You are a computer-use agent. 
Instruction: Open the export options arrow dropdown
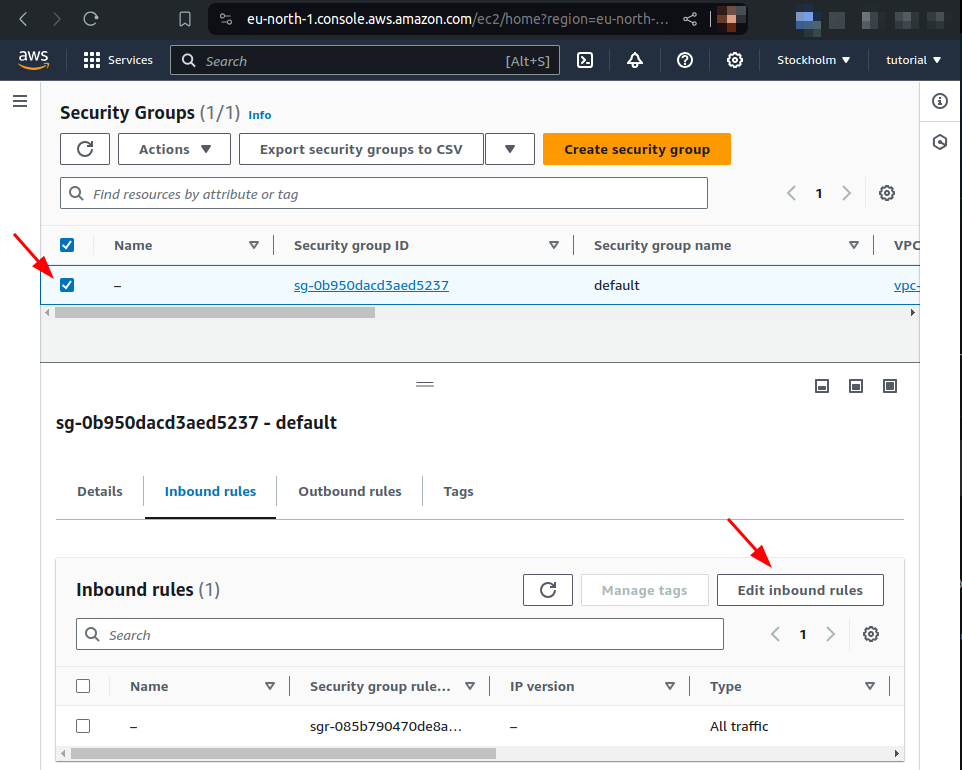coord(510,148)
